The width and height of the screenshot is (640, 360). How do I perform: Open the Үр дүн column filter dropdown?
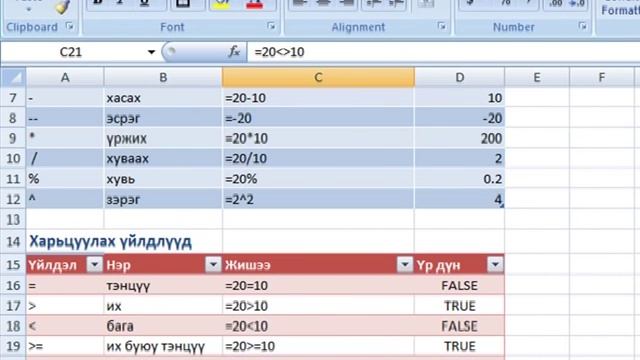point(495,265)
